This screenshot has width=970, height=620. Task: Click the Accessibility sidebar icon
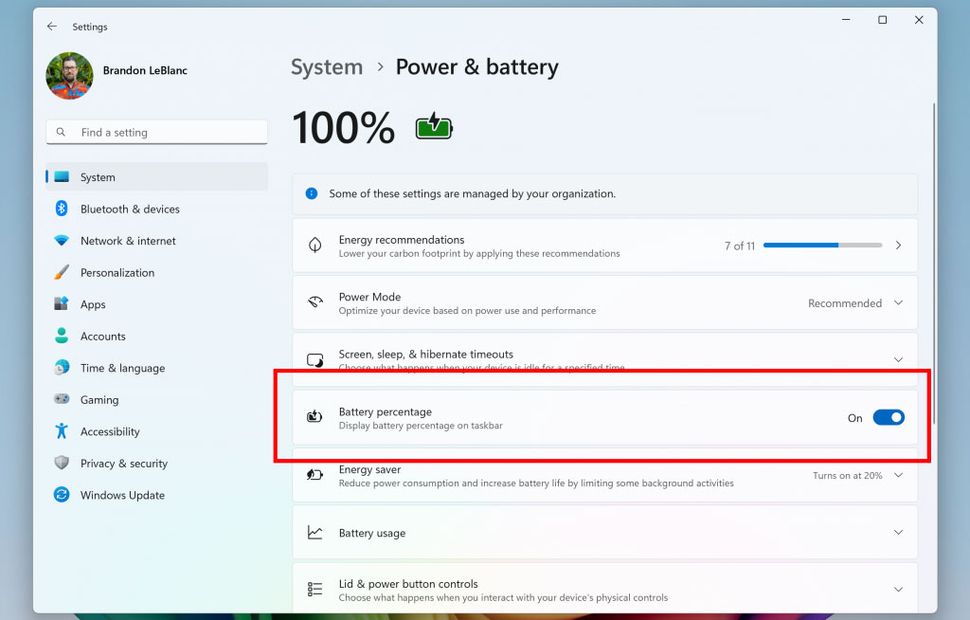[x=61, y=431]
